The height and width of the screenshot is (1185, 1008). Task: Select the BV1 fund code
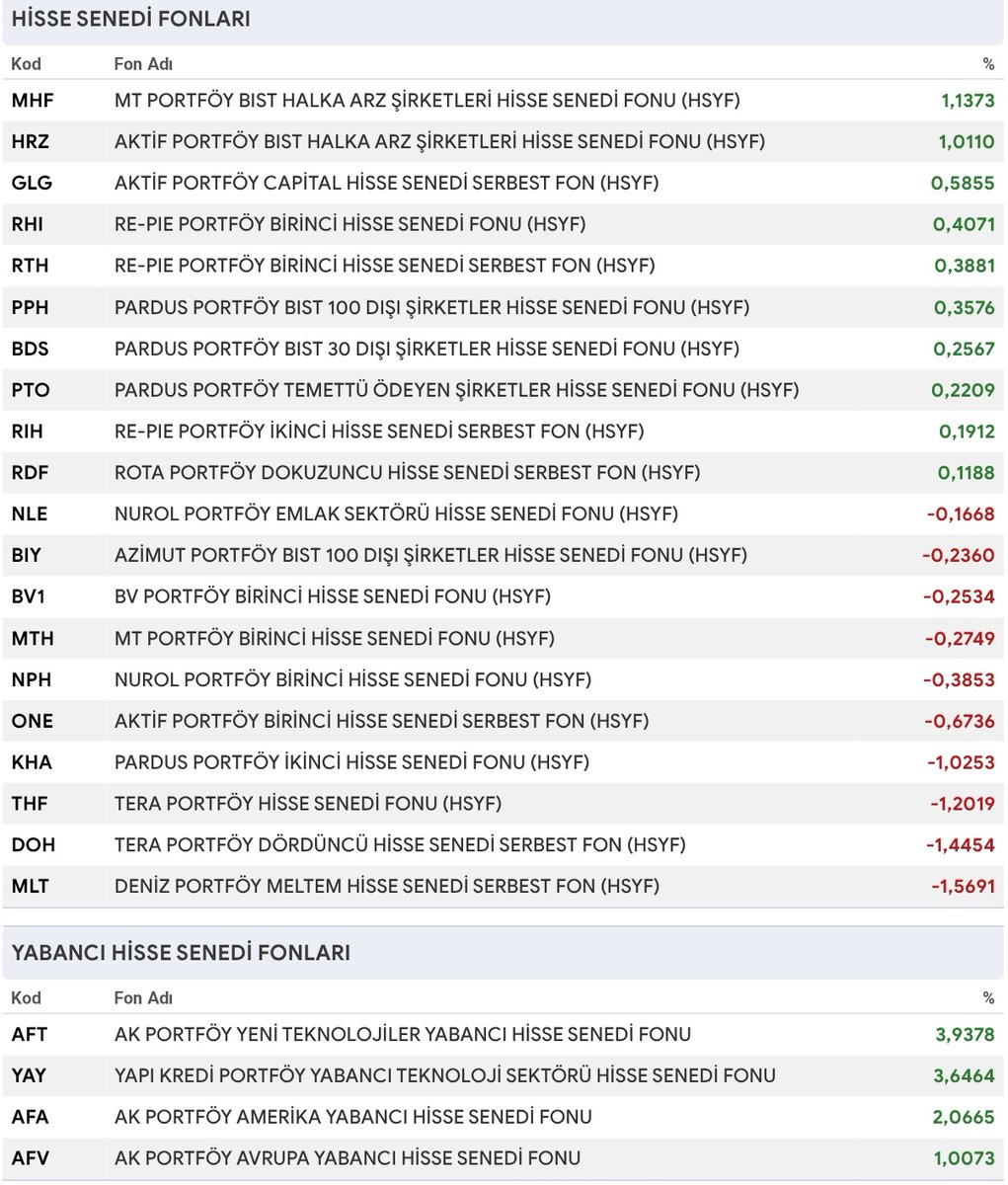(x=30, y=597)
